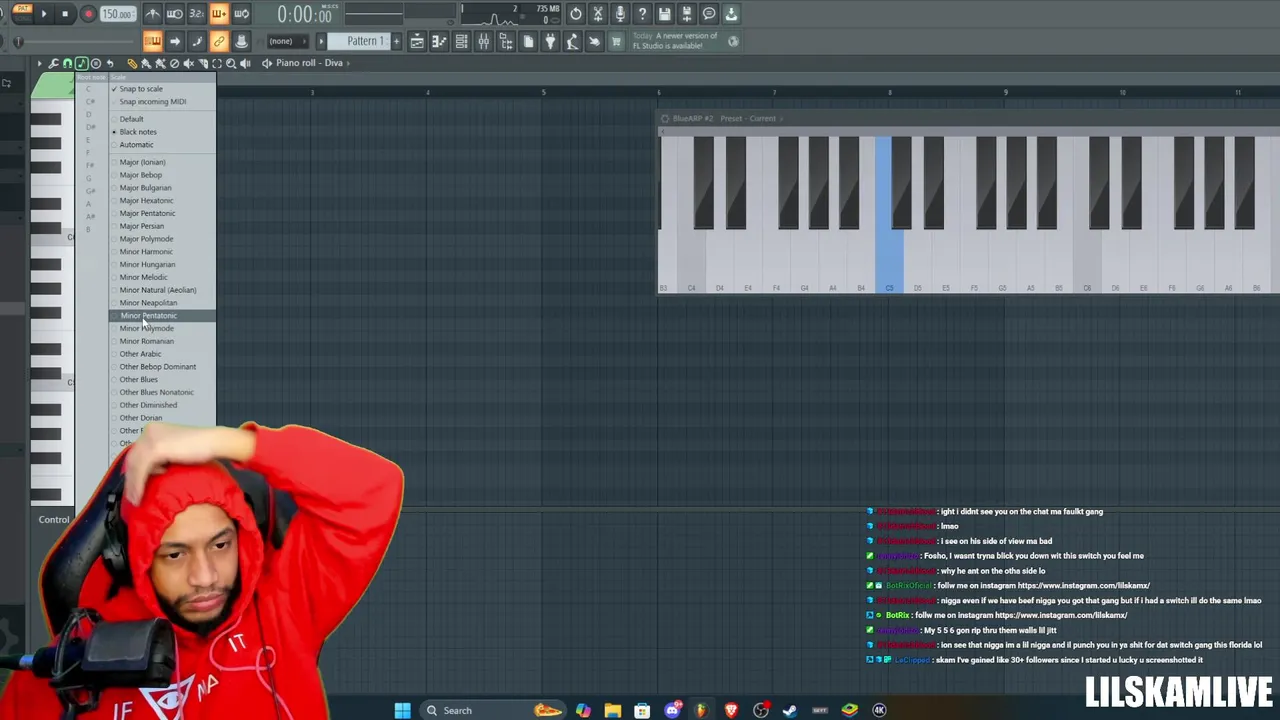Select the piano roll zoom magnifier tool
Image resolution: width=1280 pixels, height=720 pixels.
point(230,63)
